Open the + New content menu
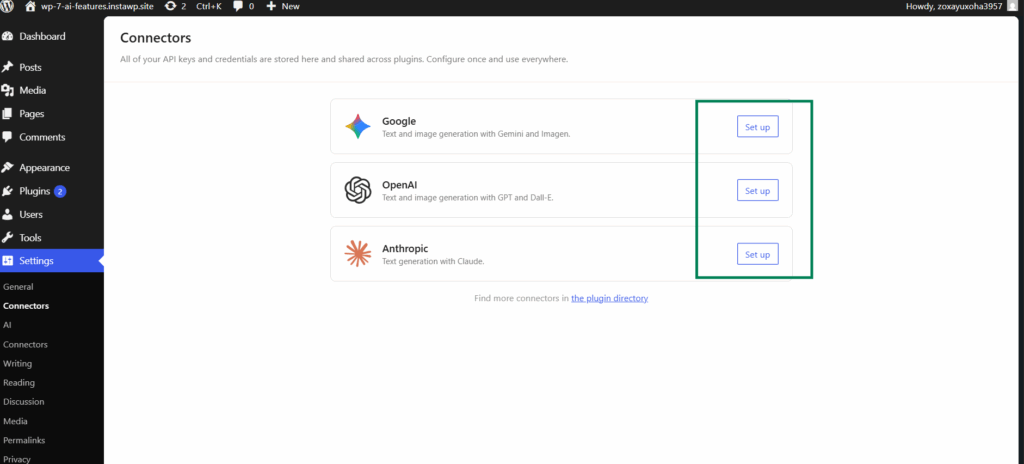Image resolution: width=1024 pixels, height=464 pixels. [x=283, y=6]
